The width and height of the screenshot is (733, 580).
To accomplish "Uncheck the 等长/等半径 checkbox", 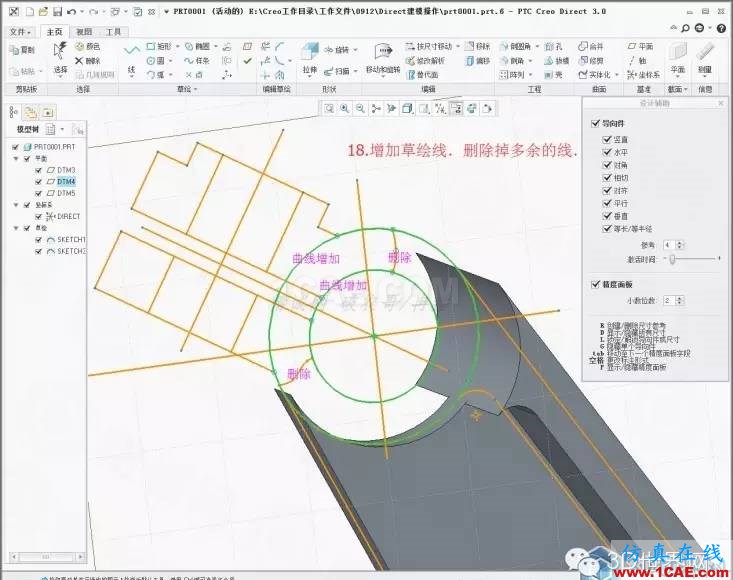I will pos(607,229).
